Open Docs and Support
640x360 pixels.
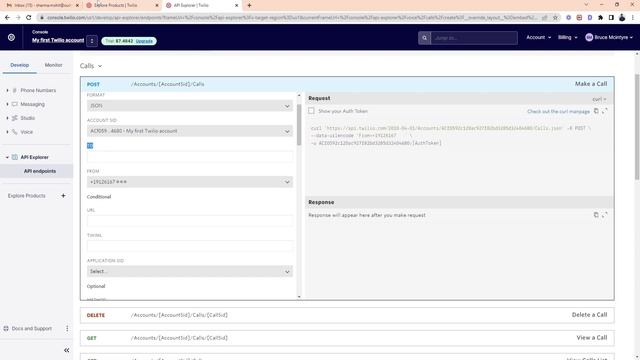[31, 328]
